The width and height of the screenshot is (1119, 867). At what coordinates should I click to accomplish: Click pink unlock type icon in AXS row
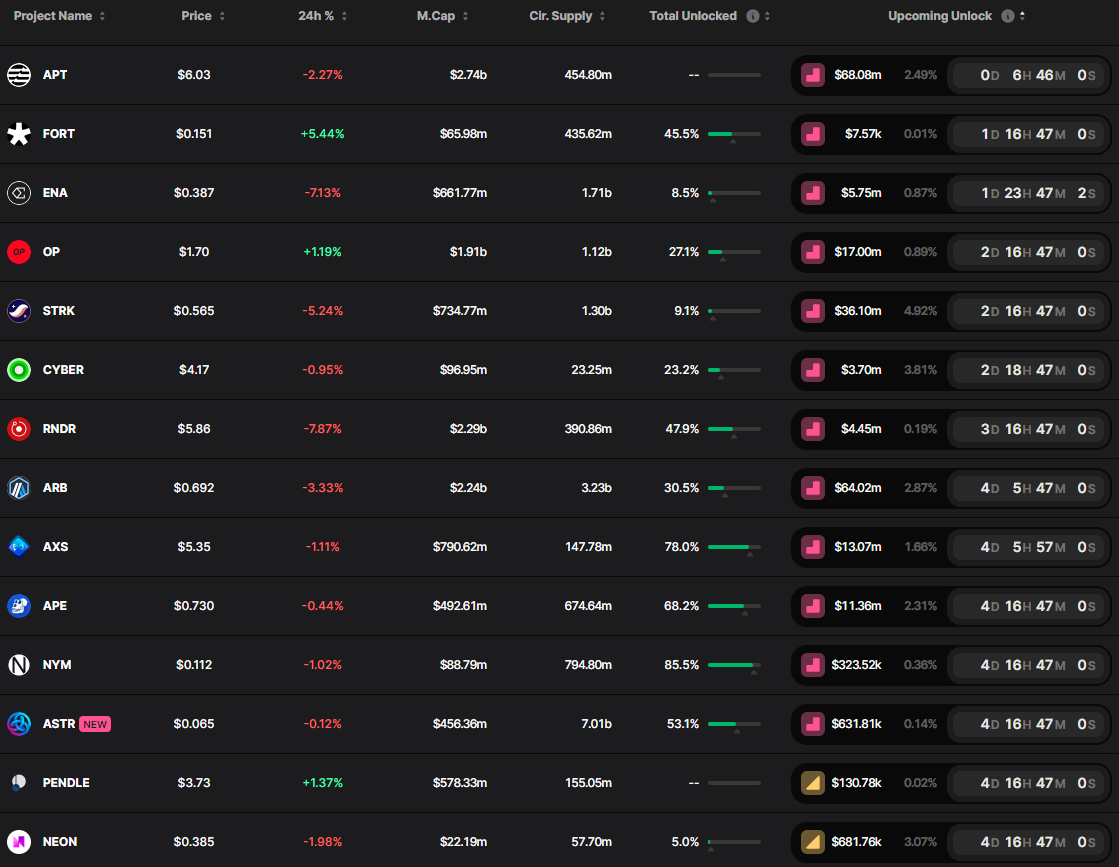tap(813, 547)
